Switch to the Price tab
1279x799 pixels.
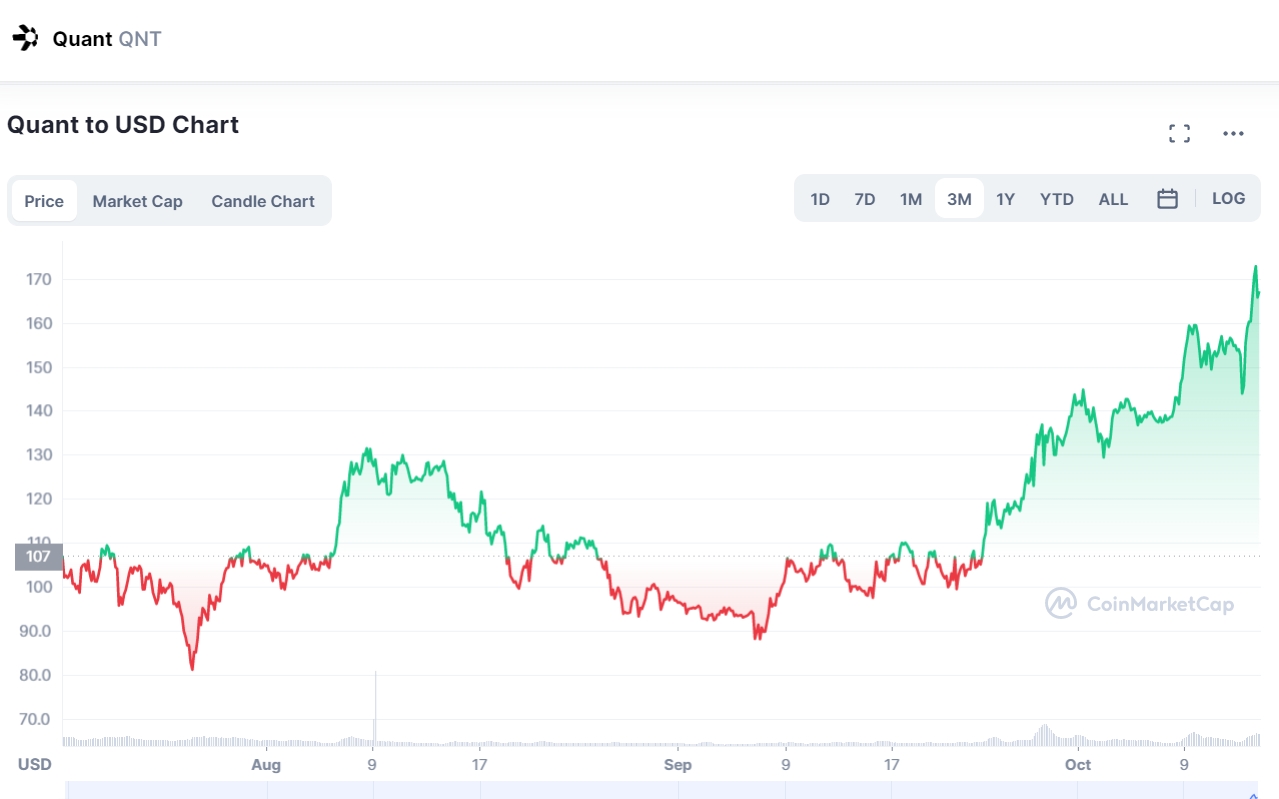(44, 201)
